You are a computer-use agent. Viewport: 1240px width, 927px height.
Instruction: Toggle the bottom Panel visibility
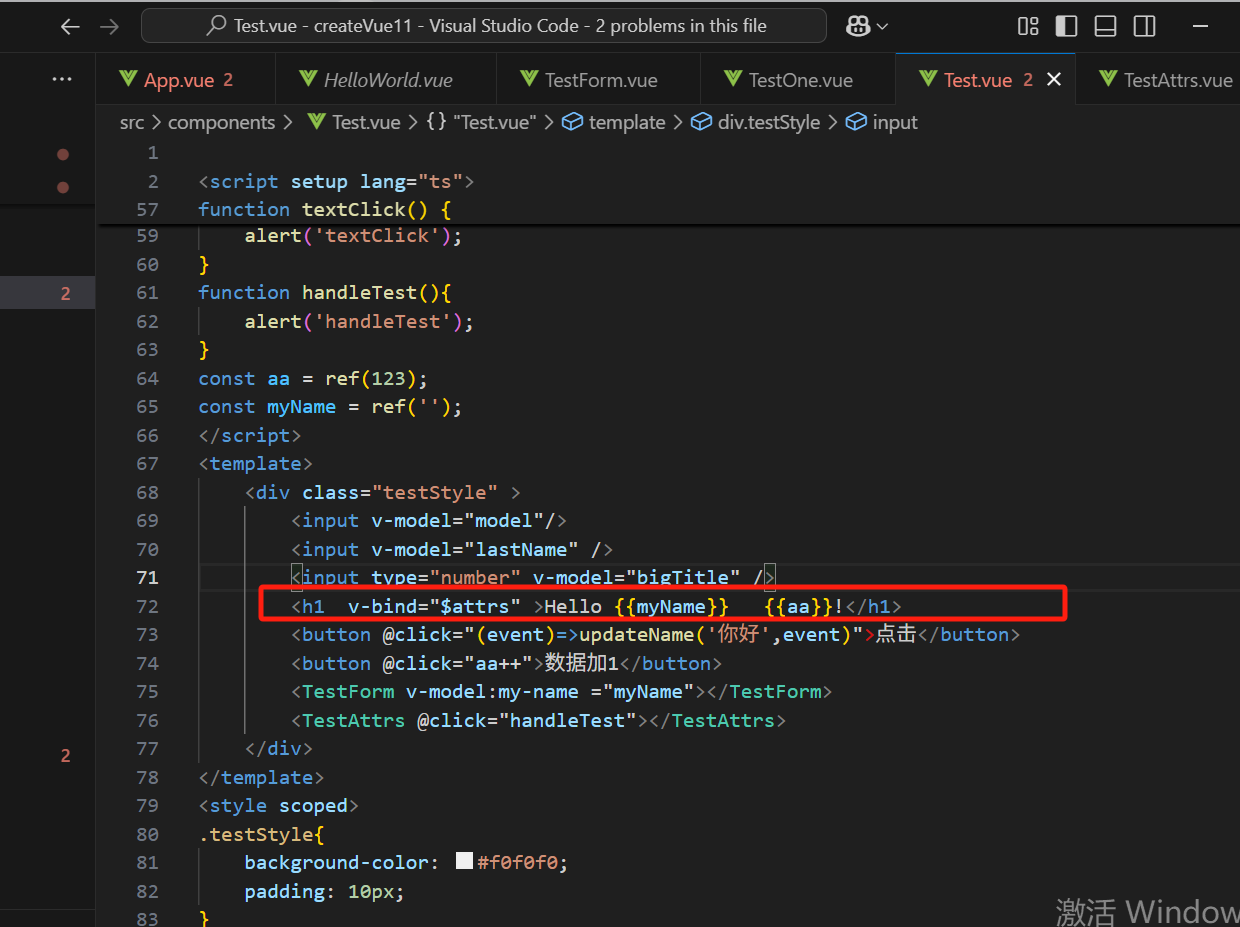(x=1105, y=26)
